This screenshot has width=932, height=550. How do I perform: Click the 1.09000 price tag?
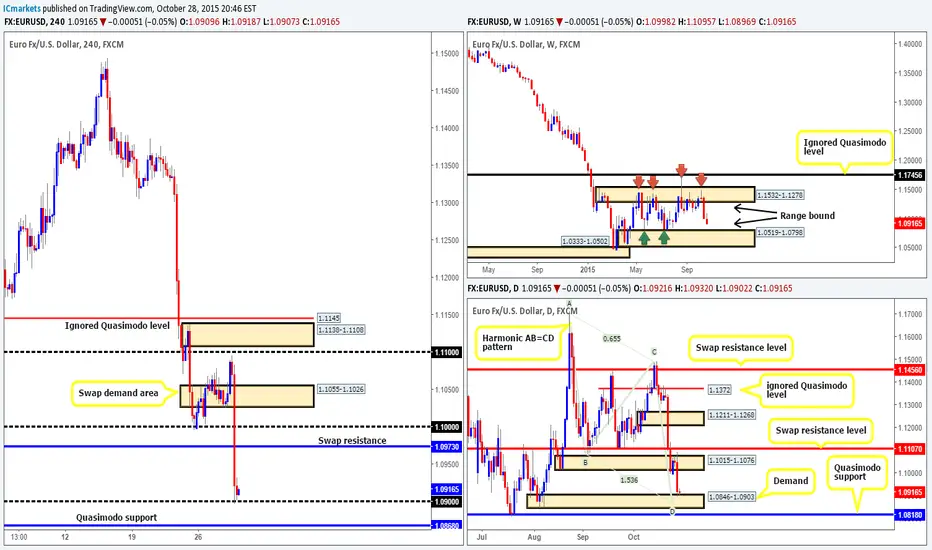tap(446, 502)
